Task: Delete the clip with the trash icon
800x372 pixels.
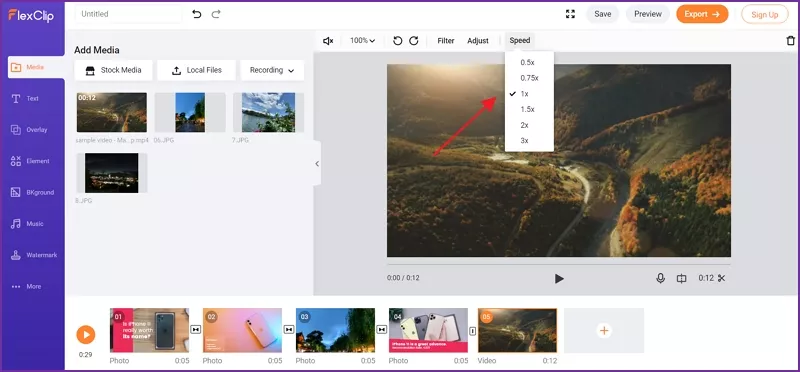Action: pos(790,41)
